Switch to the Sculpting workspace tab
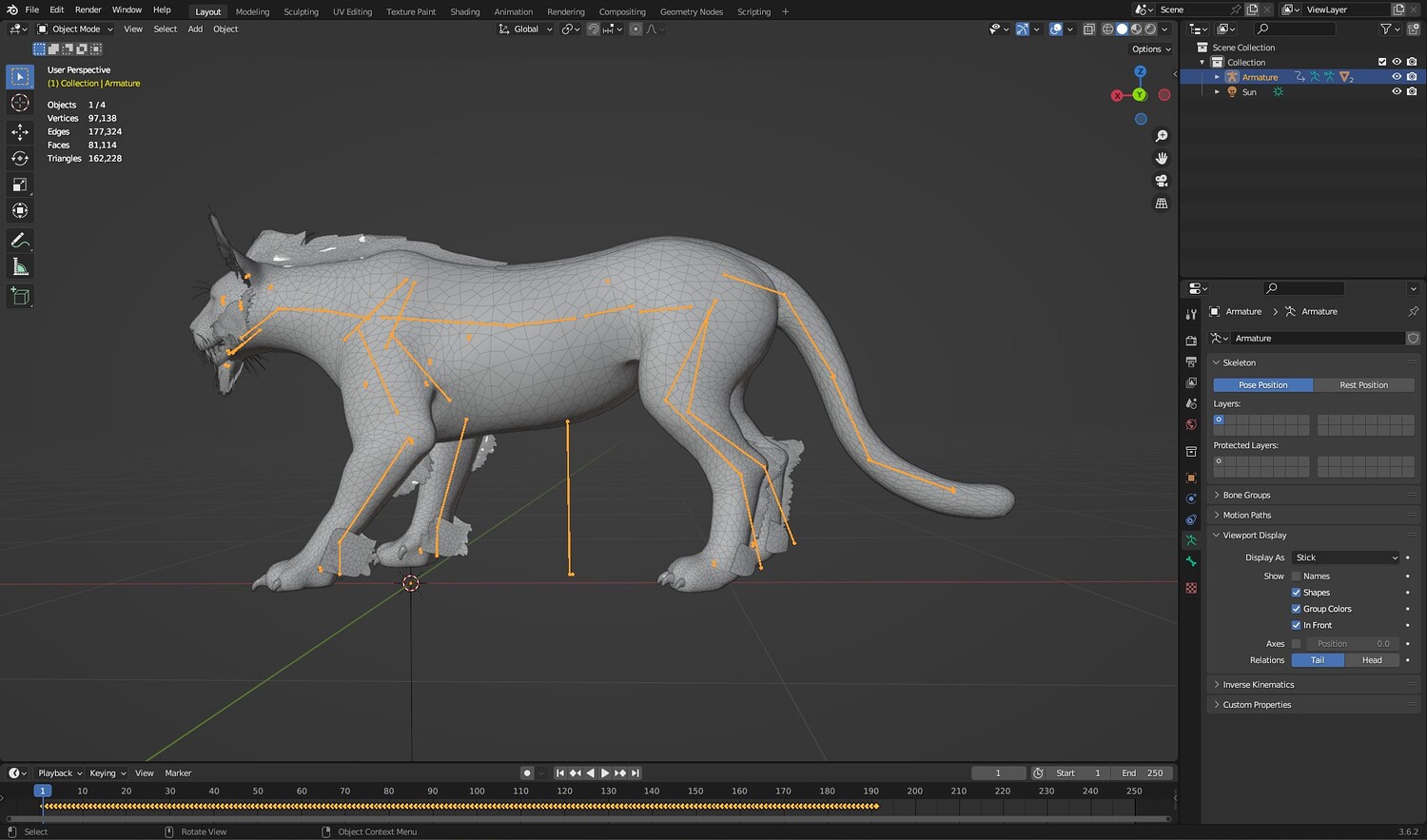Screen dimensions: 1427x840 click(x=301, y=11)
